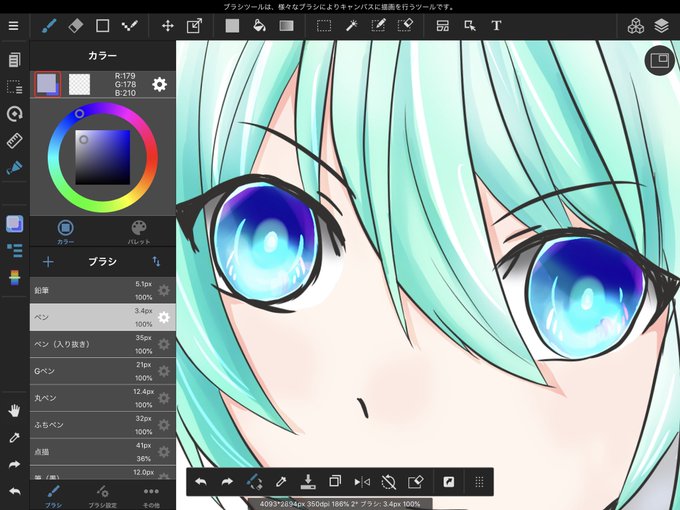Select the Gペン brush
Viewport: 680px width, 510px height.
click(x=103, y=371)
